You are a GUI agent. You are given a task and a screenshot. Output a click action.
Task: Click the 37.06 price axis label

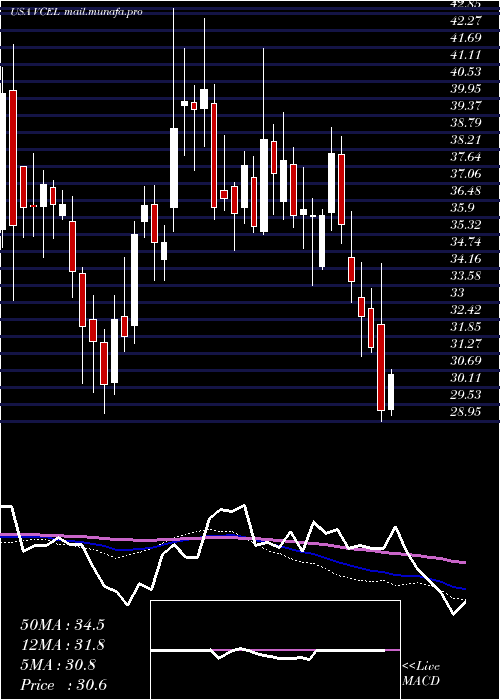466,174
